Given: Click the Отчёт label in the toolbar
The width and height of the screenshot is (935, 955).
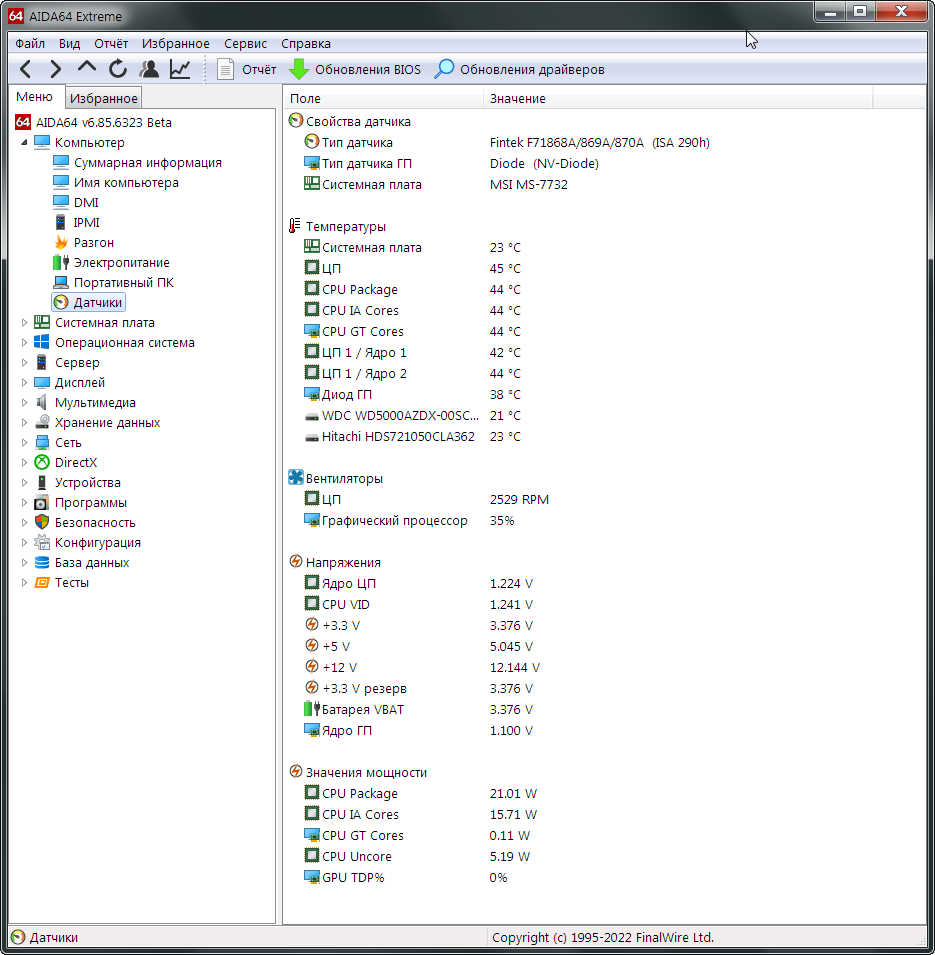Looking at the screenshot, I should point(259,69).
